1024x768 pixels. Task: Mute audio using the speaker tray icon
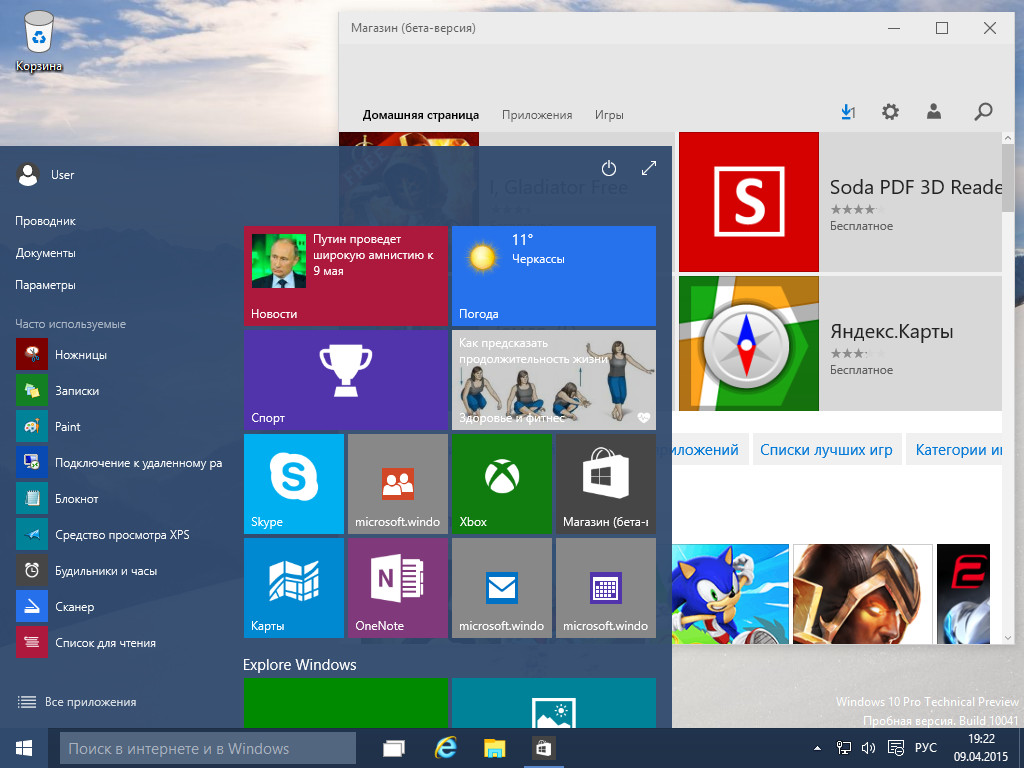(x=866, y=747)
